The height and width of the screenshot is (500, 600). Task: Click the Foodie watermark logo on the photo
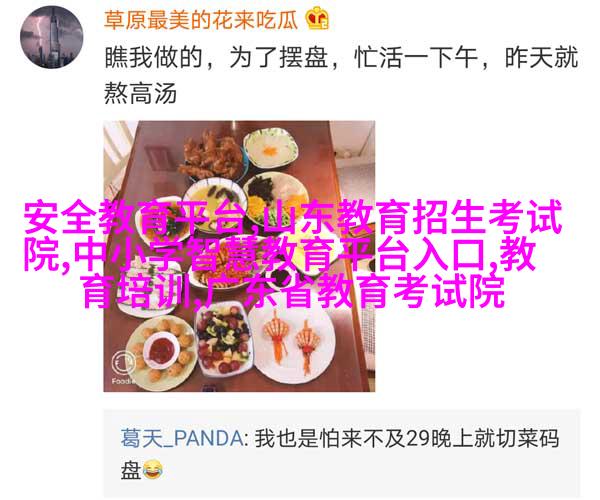click(x=123, y=366)
